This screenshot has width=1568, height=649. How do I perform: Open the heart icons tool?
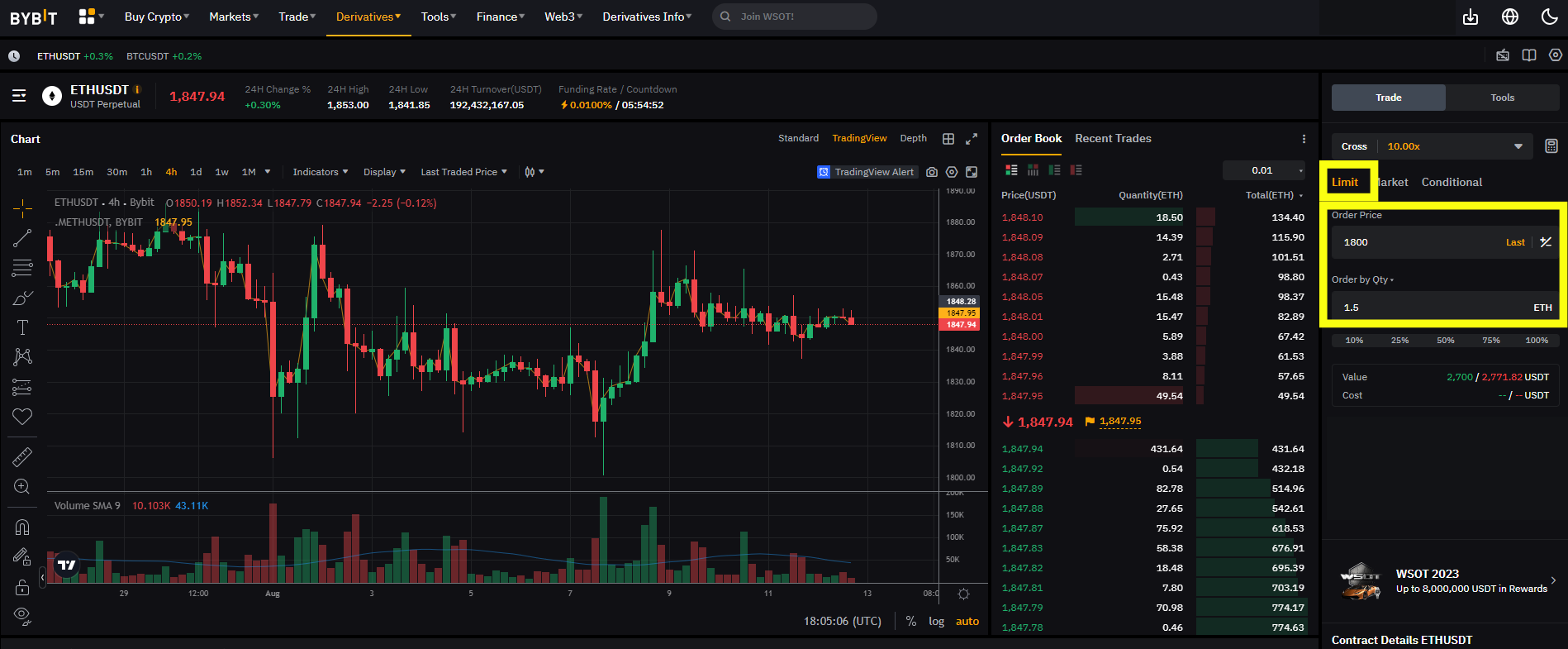pos(22,417)
